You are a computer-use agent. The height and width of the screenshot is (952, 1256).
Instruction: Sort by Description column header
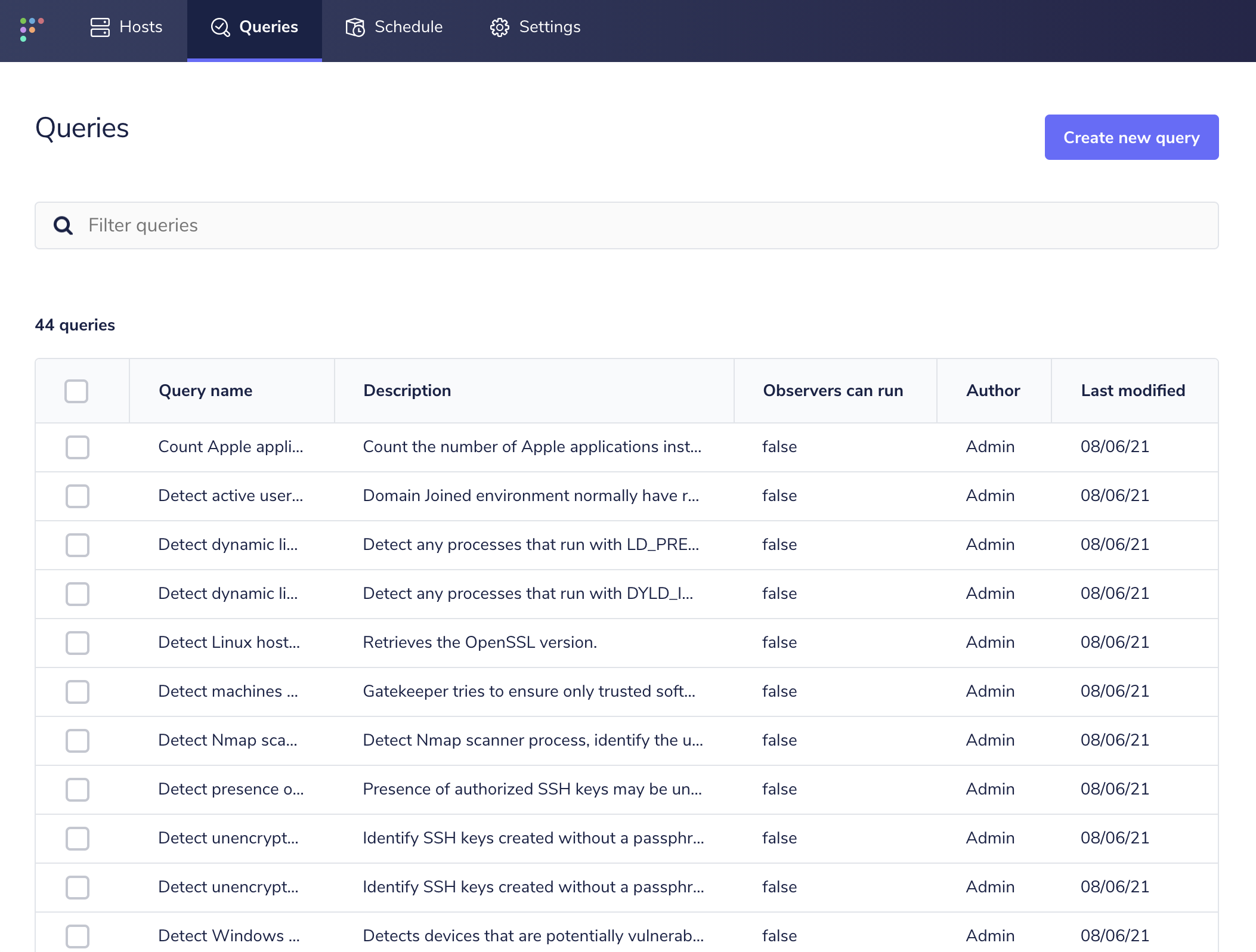click(x=407, y=391)
